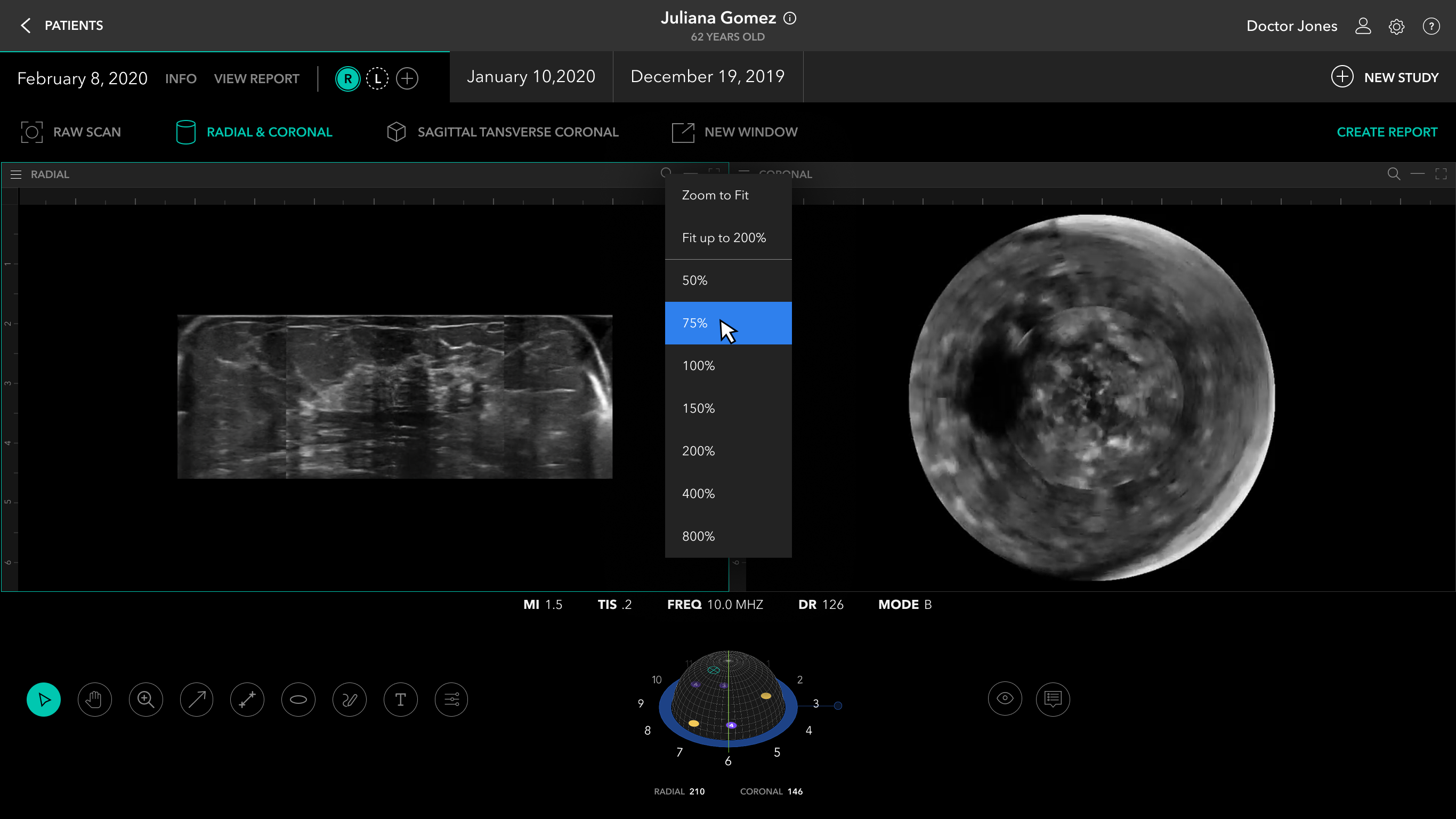Open the Coronal panel zoom magnifier dropdown
The width and height of the screenshot is (1456, 819).
tap(1393, 174)
